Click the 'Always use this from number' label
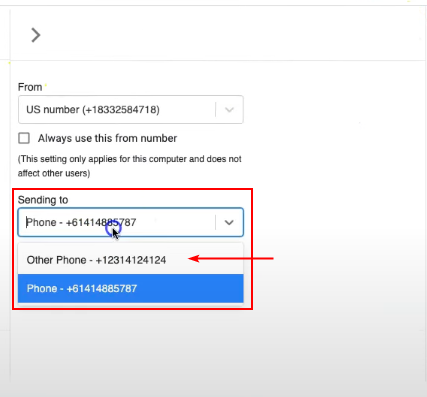Viewport: 427px width, 397px height. pos(107,138)
